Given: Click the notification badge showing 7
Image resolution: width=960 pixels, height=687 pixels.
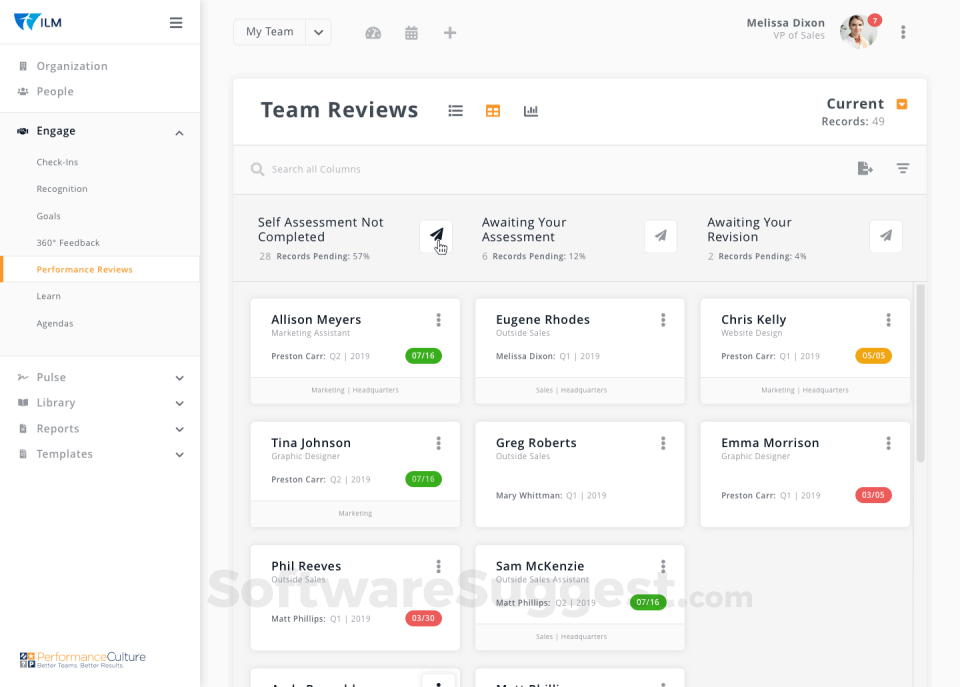Looking at the screenshot, I should (x=876, y=20).
